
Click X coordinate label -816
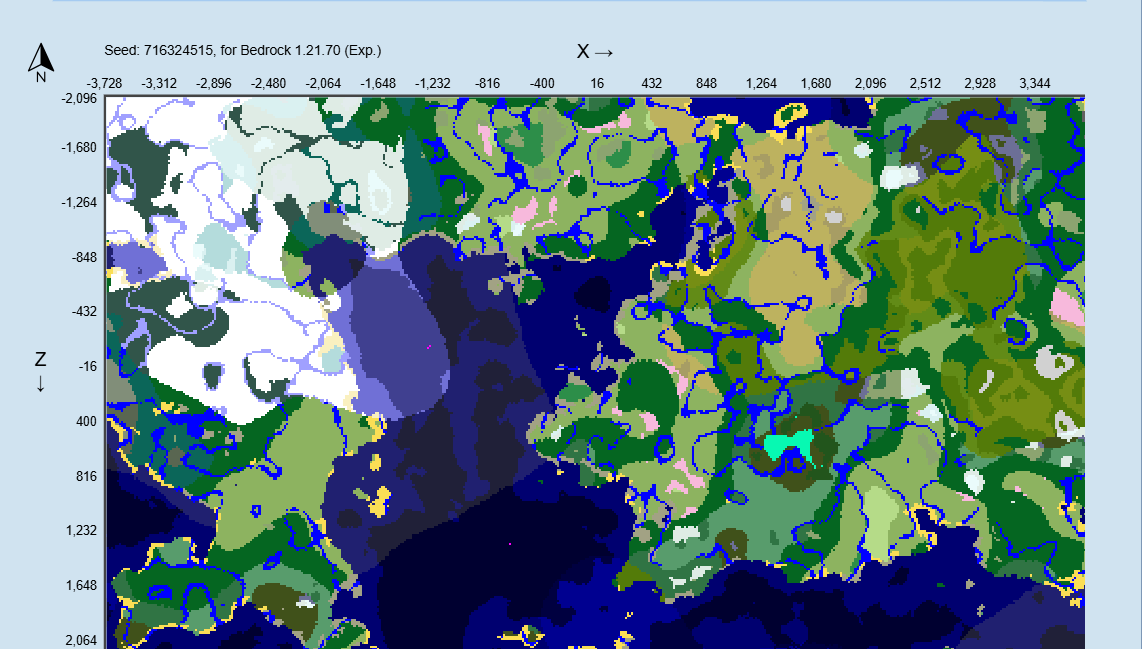(487, 83)
